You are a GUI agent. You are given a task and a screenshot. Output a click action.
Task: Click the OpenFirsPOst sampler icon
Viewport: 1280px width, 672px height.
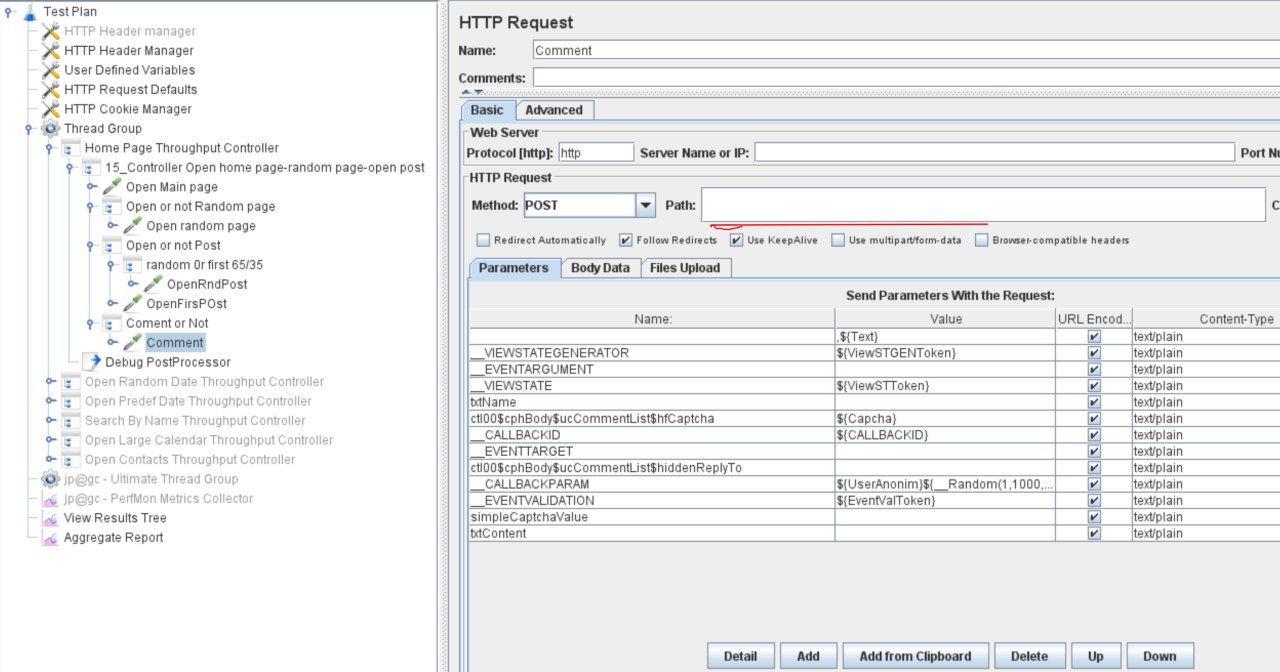(x=132, y=304)
